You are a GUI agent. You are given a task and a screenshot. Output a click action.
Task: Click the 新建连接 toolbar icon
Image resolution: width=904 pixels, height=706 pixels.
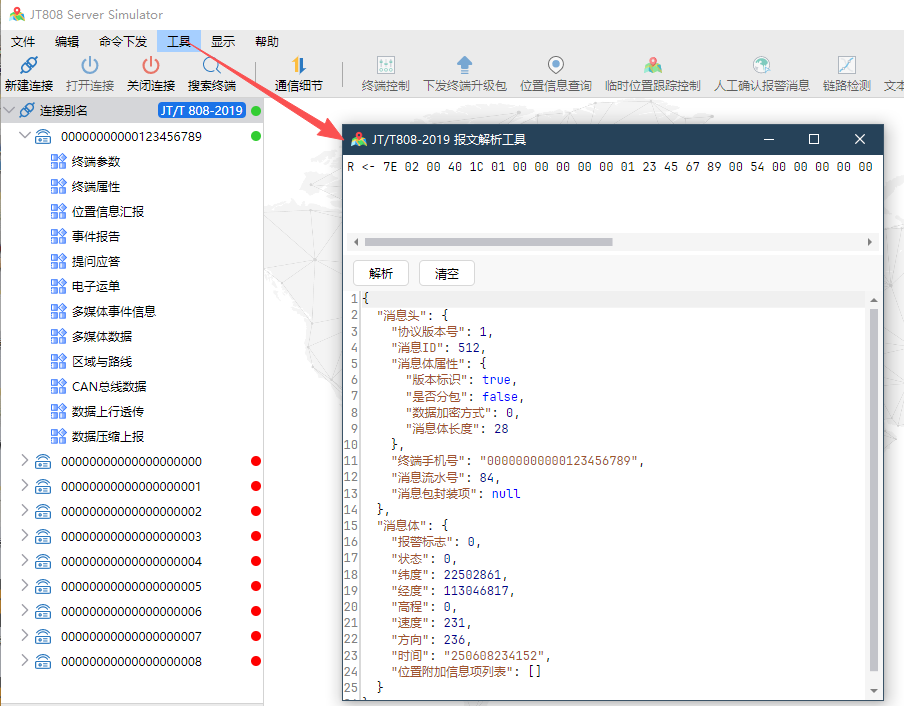point(28,66)
